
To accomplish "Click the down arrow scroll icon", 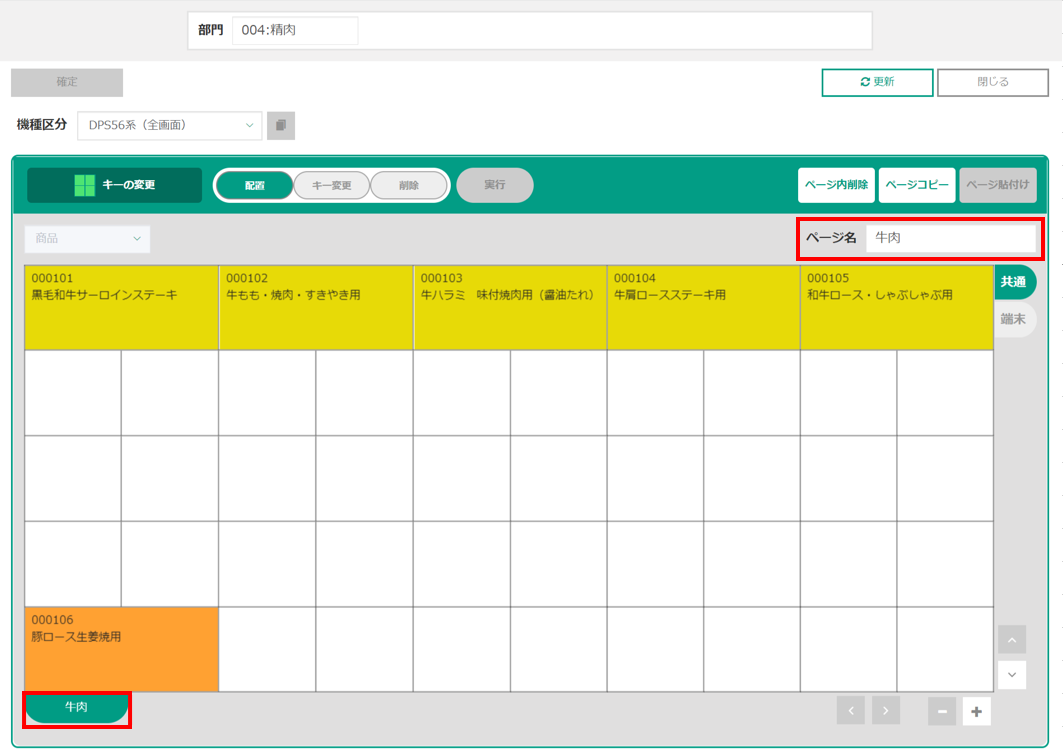I will coord(1011,675).
